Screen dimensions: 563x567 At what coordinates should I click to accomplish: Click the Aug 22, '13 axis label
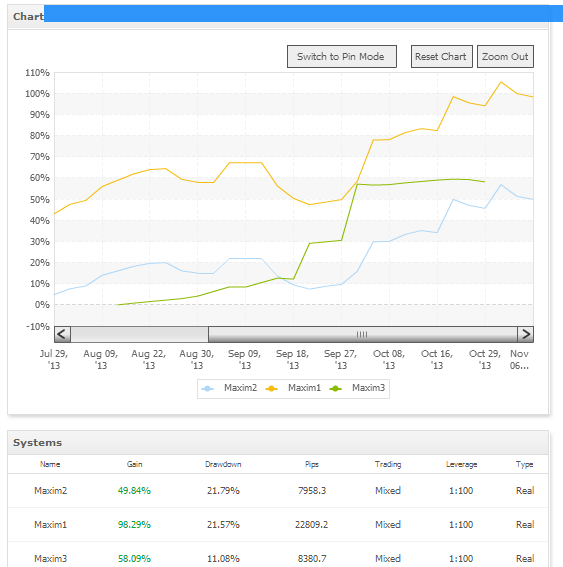coord(149,359)
